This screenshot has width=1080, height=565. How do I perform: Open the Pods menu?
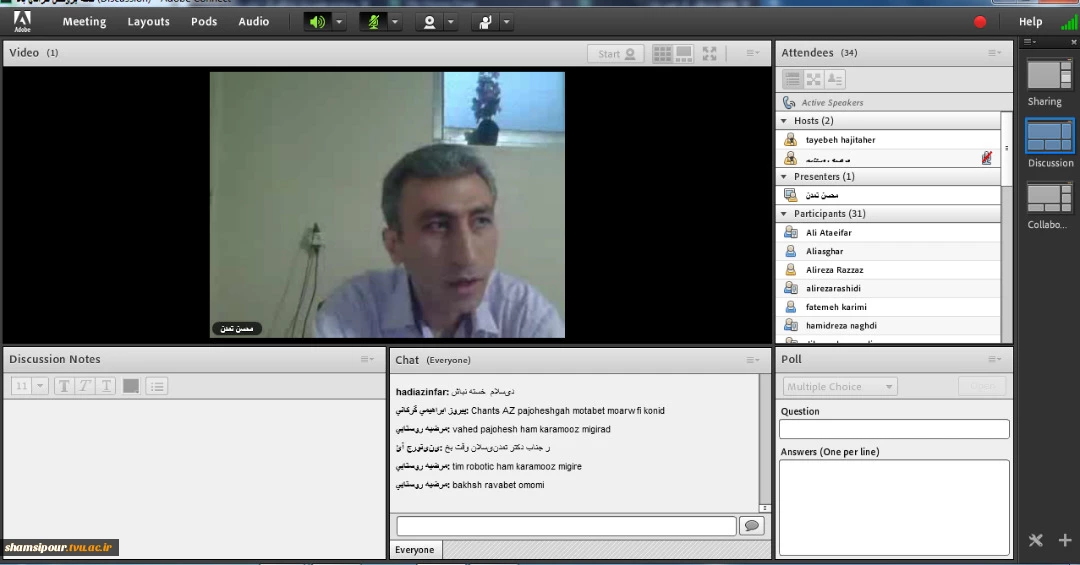point(204,21)
